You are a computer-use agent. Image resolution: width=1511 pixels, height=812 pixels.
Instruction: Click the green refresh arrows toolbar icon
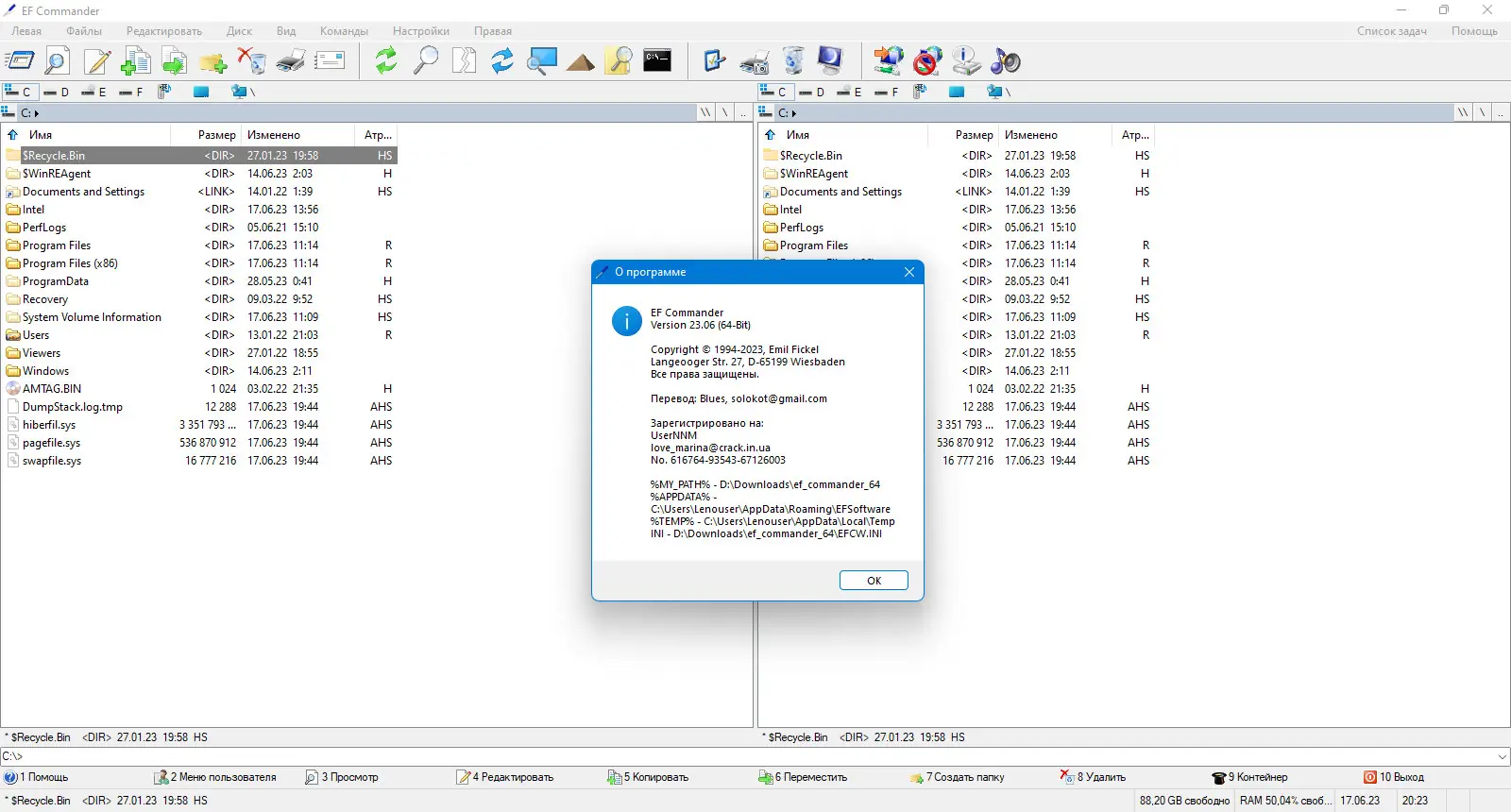pyautogui.click(x=385, y=61)
